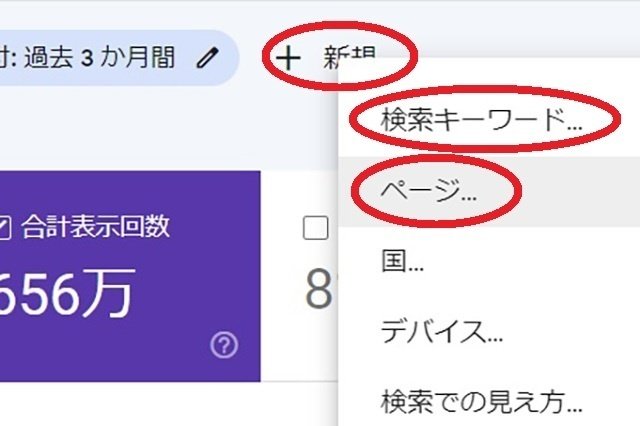640x426 pixels.
Task: Click the plus icon beside 新規
Action: tap(288, 58)
